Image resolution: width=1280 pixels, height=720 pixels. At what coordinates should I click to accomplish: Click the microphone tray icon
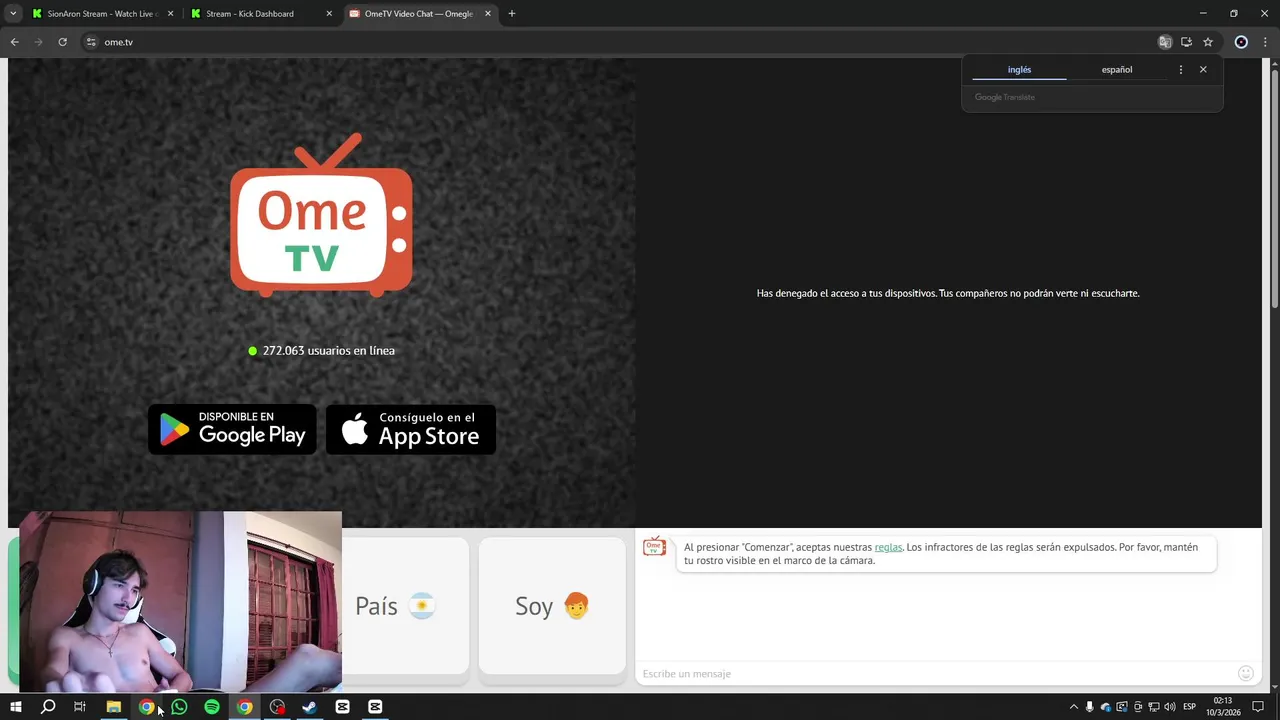(1090, 707)
